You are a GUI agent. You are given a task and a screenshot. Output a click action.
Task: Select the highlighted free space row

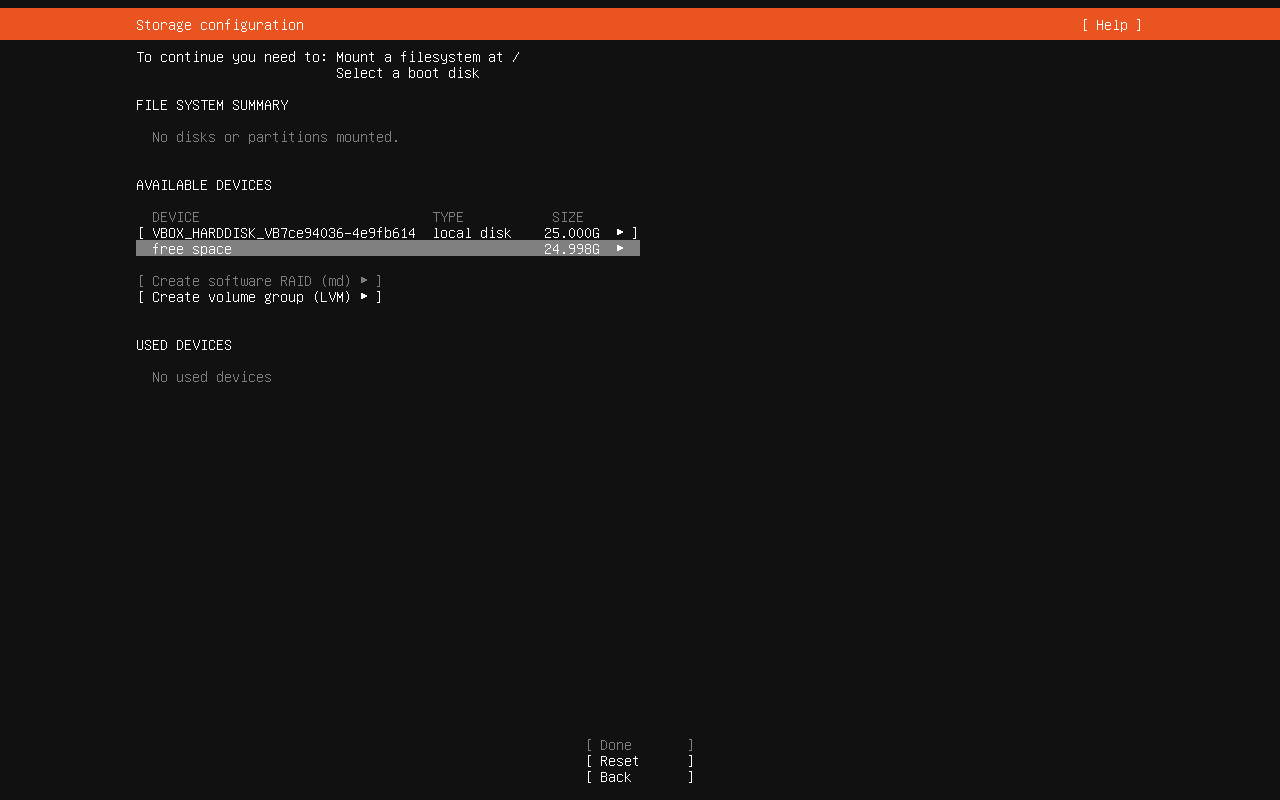387,249
